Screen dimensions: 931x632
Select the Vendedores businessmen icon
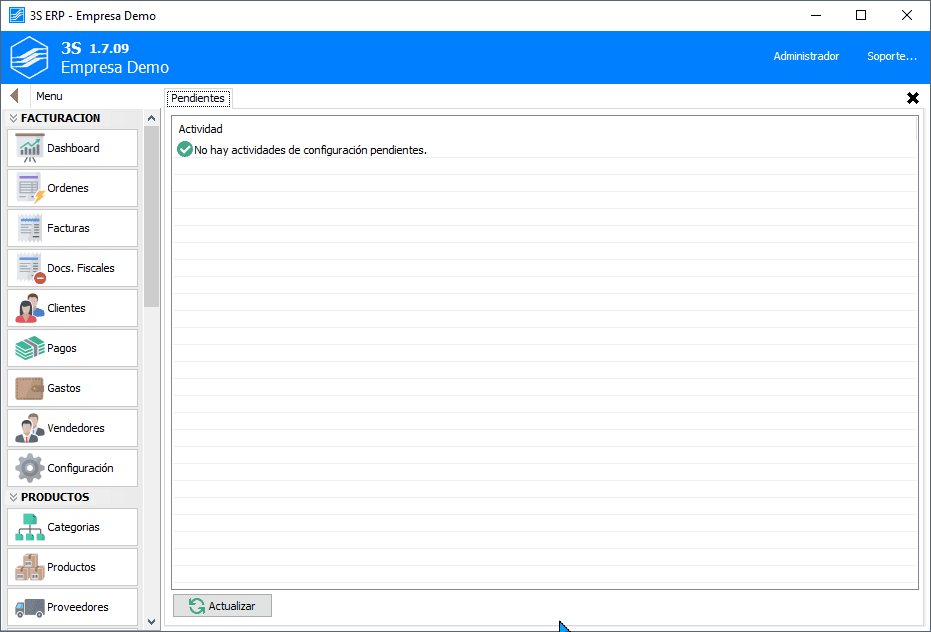(30, 428)
